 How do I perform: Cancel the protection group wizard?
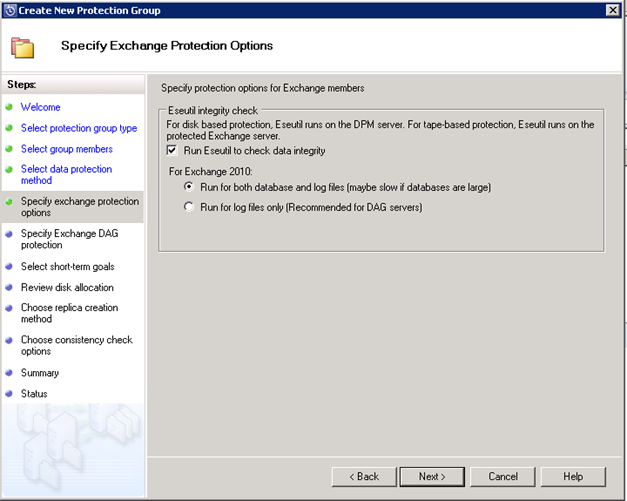[x=503, y=476]
